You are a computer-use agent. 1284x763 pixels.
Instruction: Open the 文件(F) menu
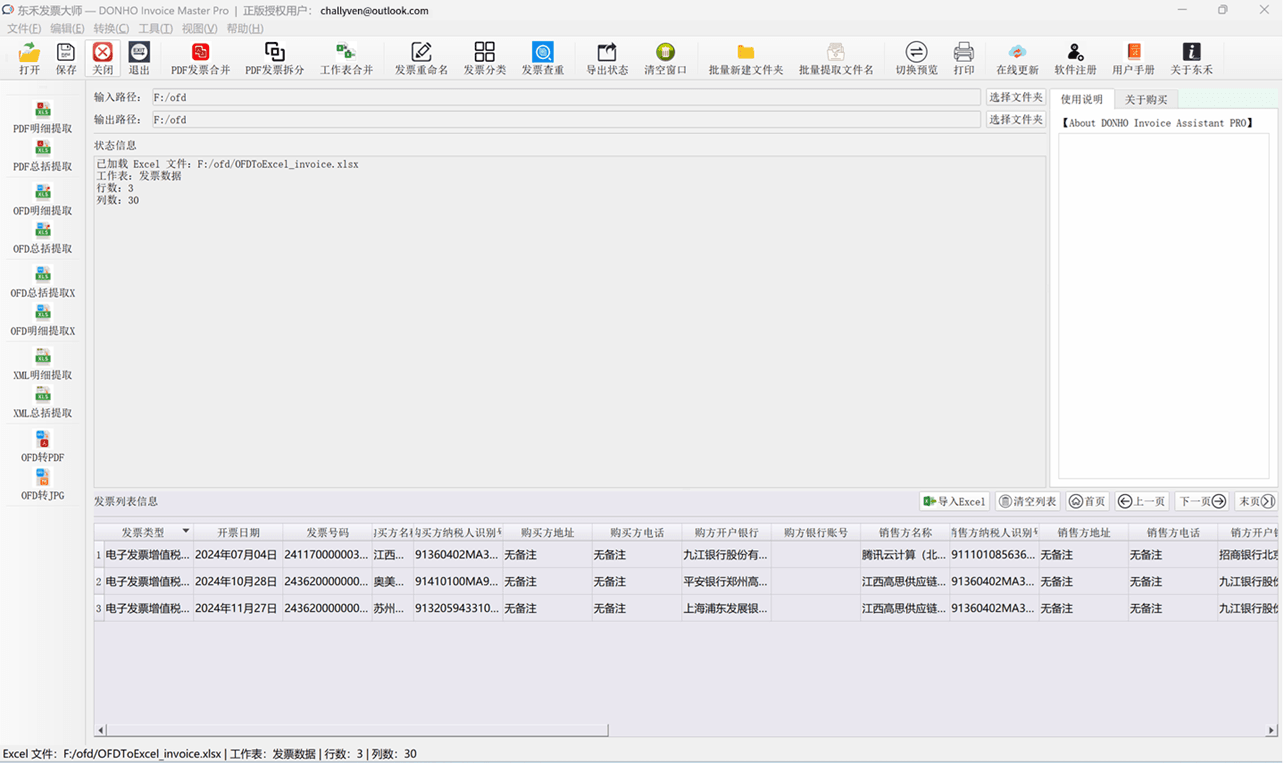point(24,28)
